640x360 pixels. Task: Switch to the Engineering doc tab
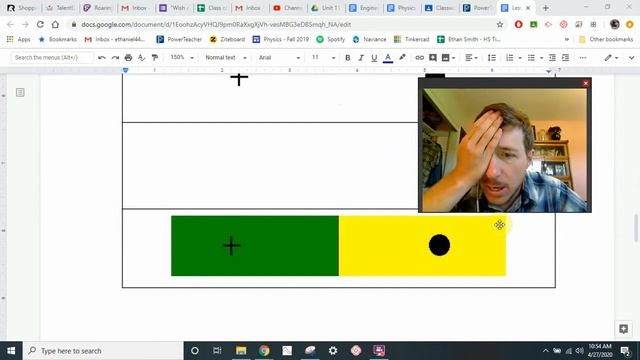[x=364, y=8]
